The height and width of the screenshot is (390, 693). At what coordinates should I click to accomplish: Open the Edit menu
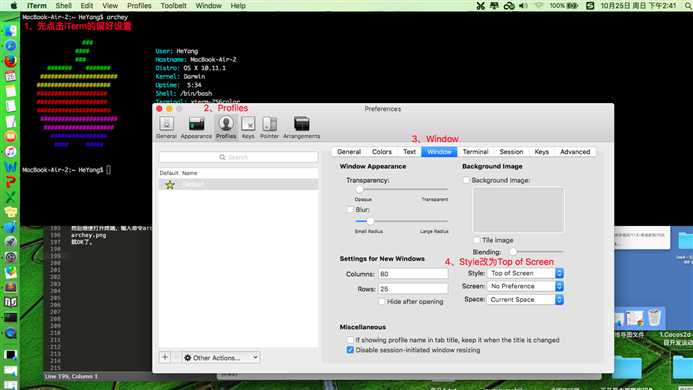pyautogui.click(x=87, y=6)
